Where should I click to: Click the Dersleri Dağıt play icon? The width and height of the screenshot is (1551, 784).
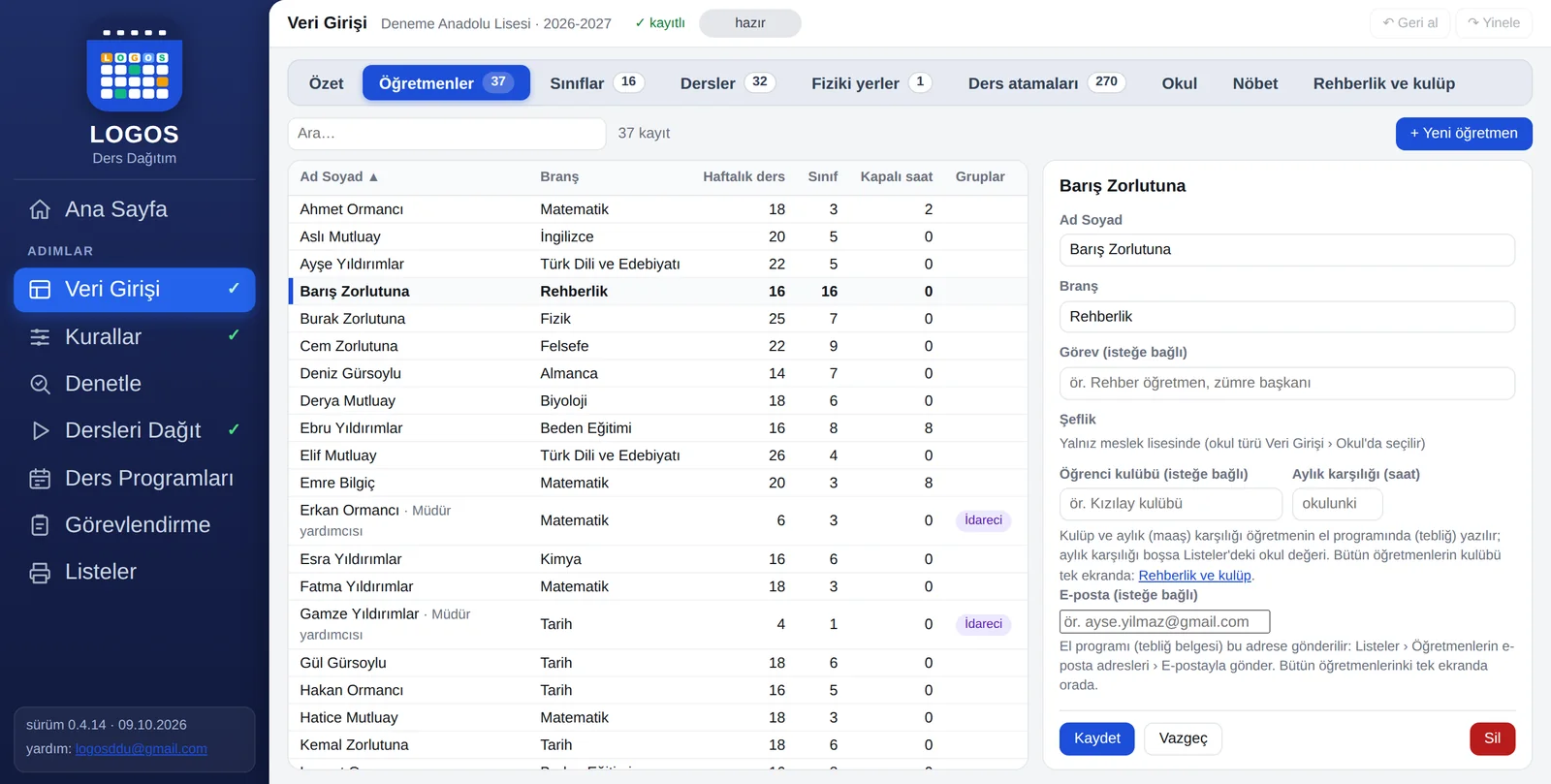click(x=40, y=430)
